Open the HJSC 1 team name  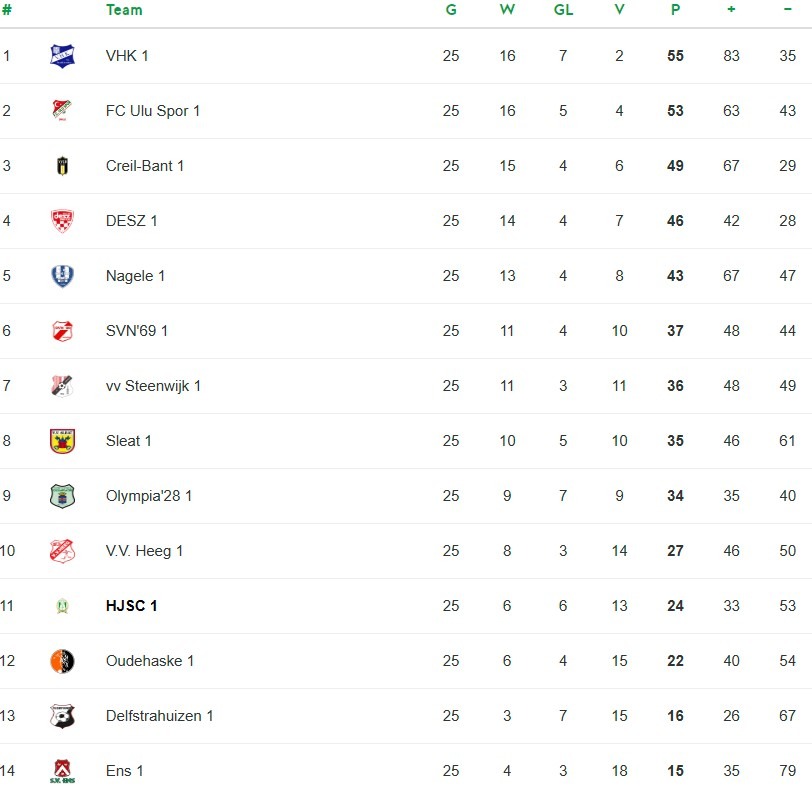pos(131,606)
